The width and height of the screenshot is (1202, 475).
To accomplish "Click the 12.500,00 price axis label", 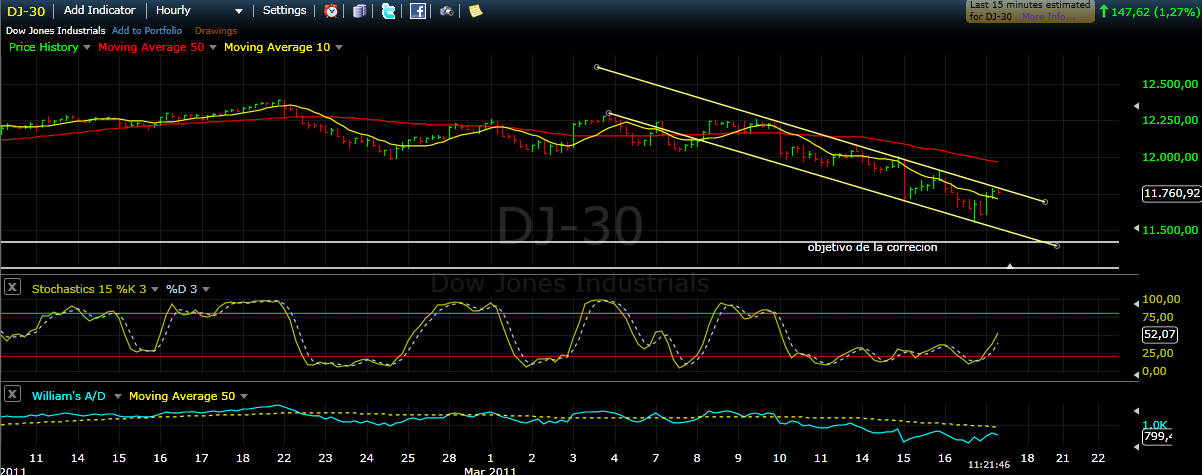I will click(1168, 85).
